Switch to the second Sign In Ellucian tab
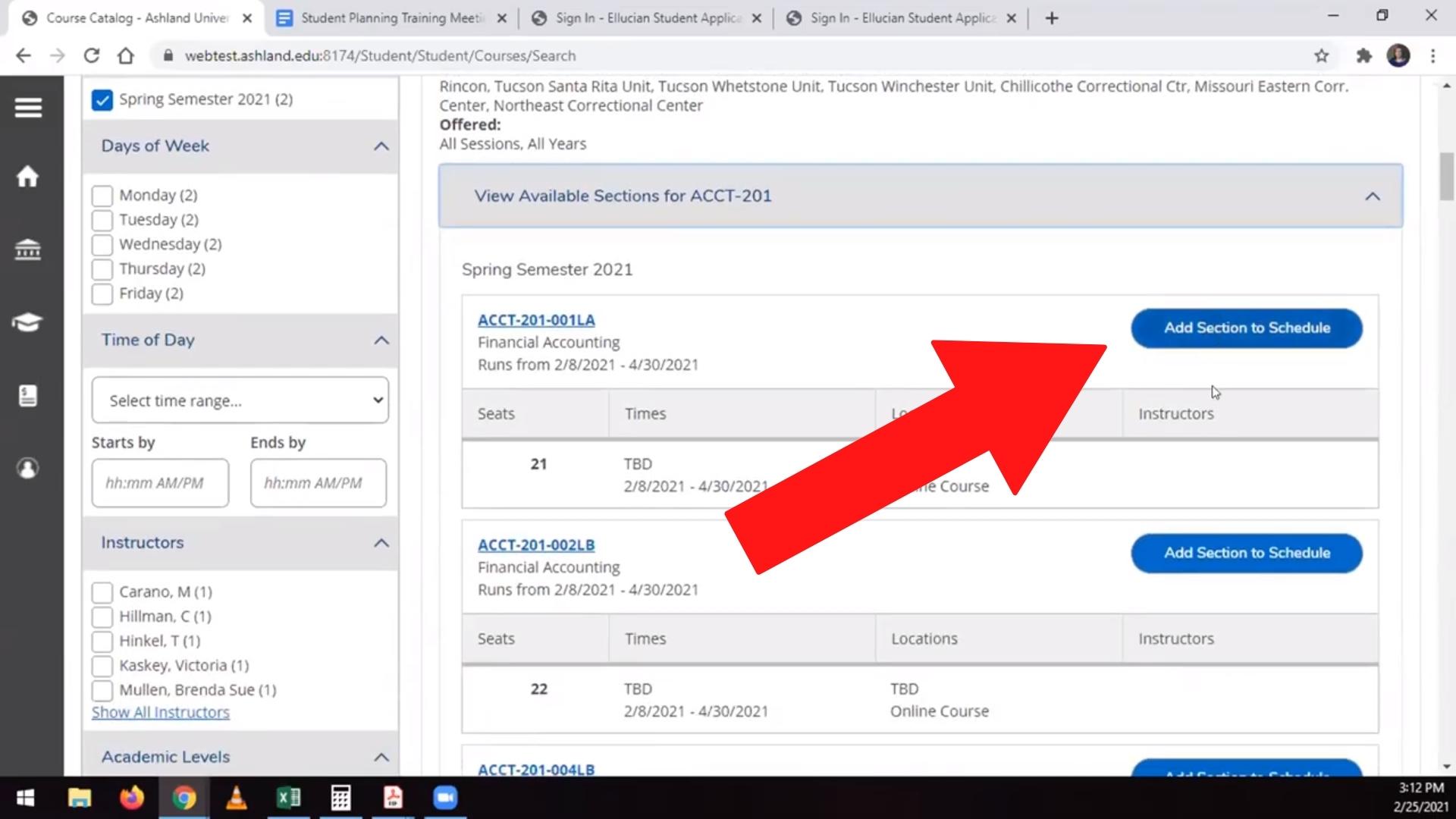The width and height of the screenshot is (1456, 819). [x=901, y=18]
